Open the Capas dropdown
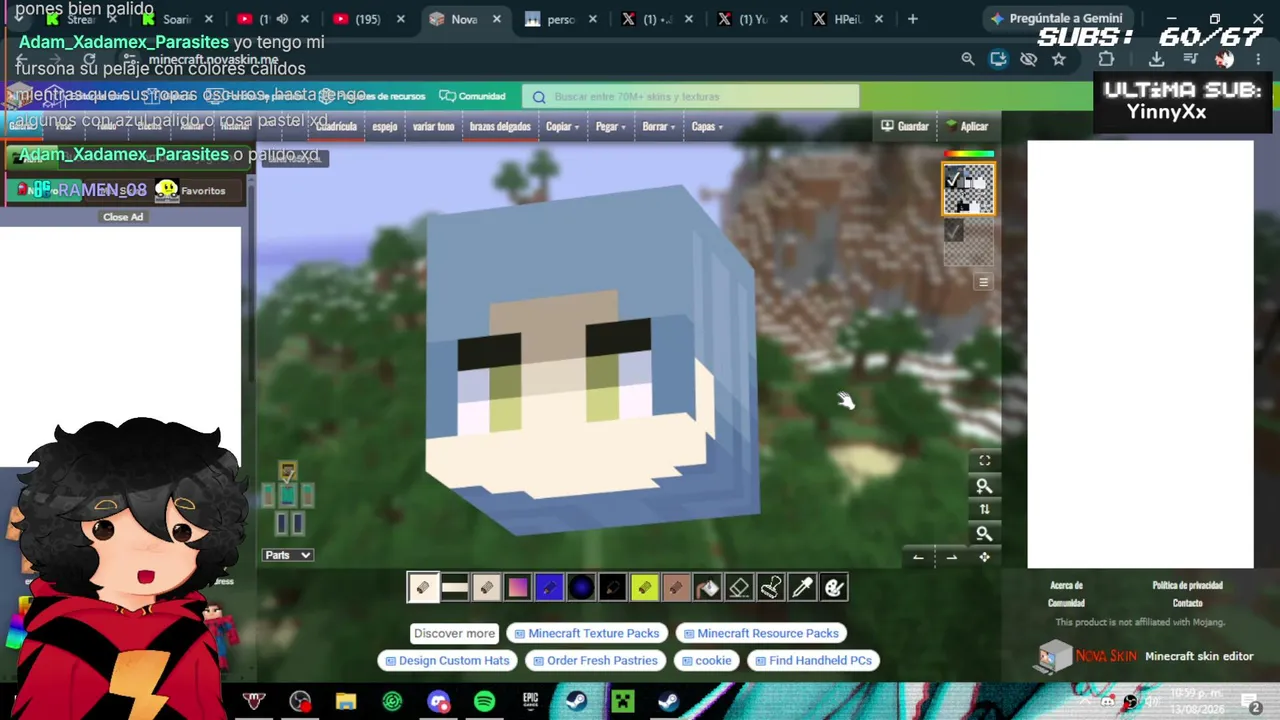This screenshot has width=1280, height=720. (707, 127)
